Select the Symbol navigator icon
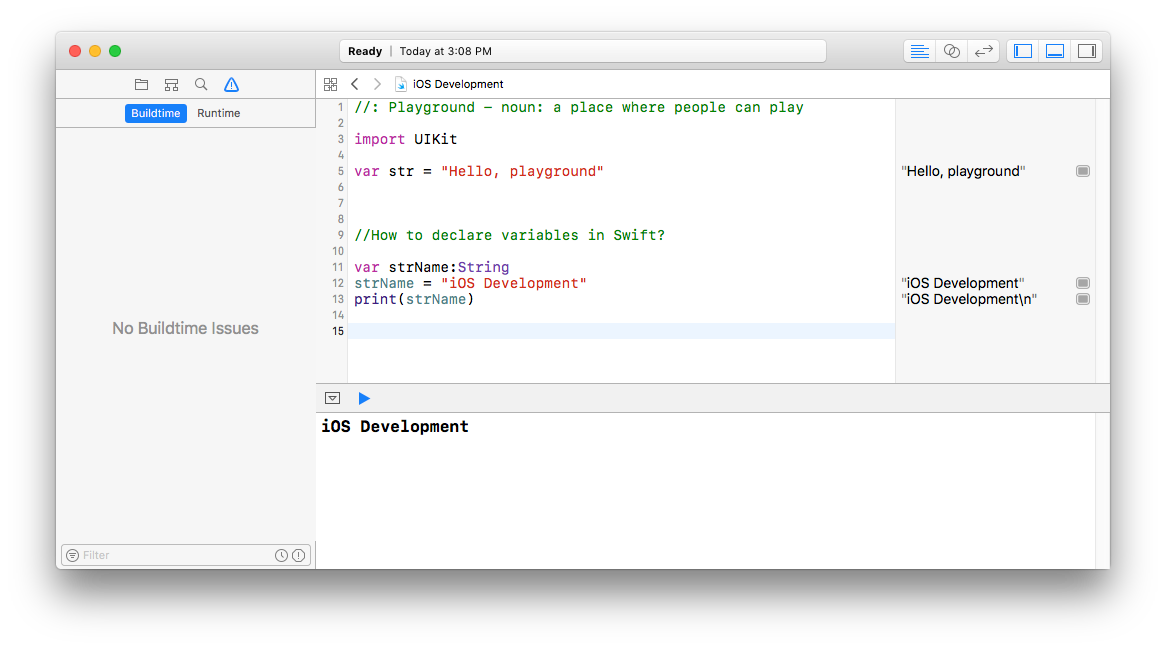 (x=171, y=84)
